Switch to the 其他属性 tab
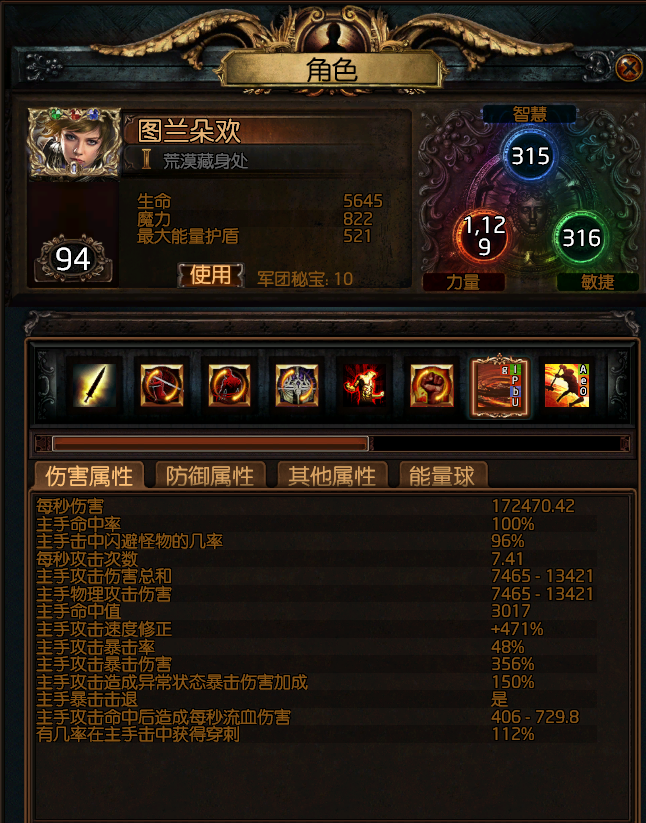The width and height of the screenshot is (646, 823). click(332, 476)
